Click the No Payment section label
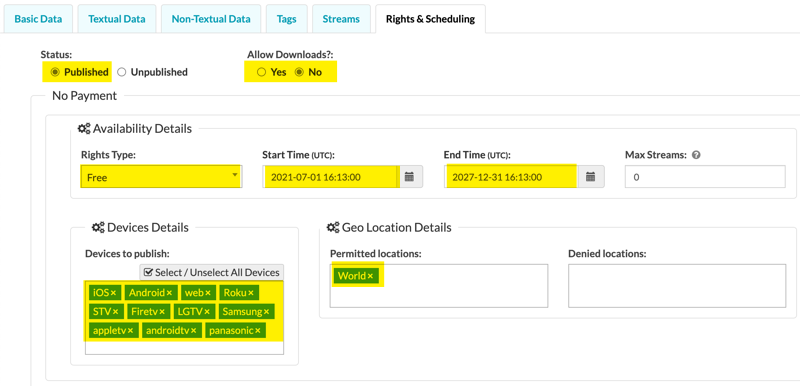Image resolution: width=800 pixels, height=386 pixels. [85, 95]
